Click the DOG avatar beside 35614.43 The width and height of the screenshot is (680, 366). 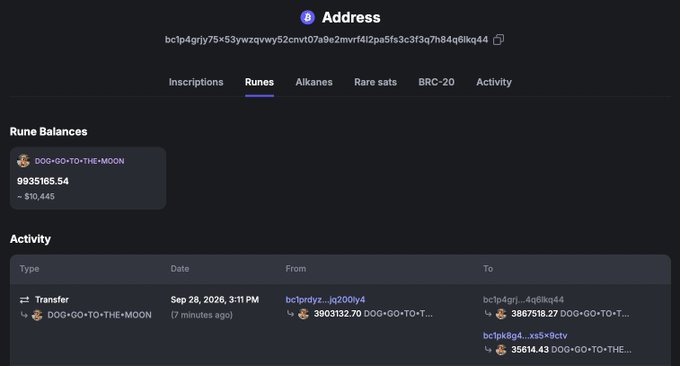point(501,350)
